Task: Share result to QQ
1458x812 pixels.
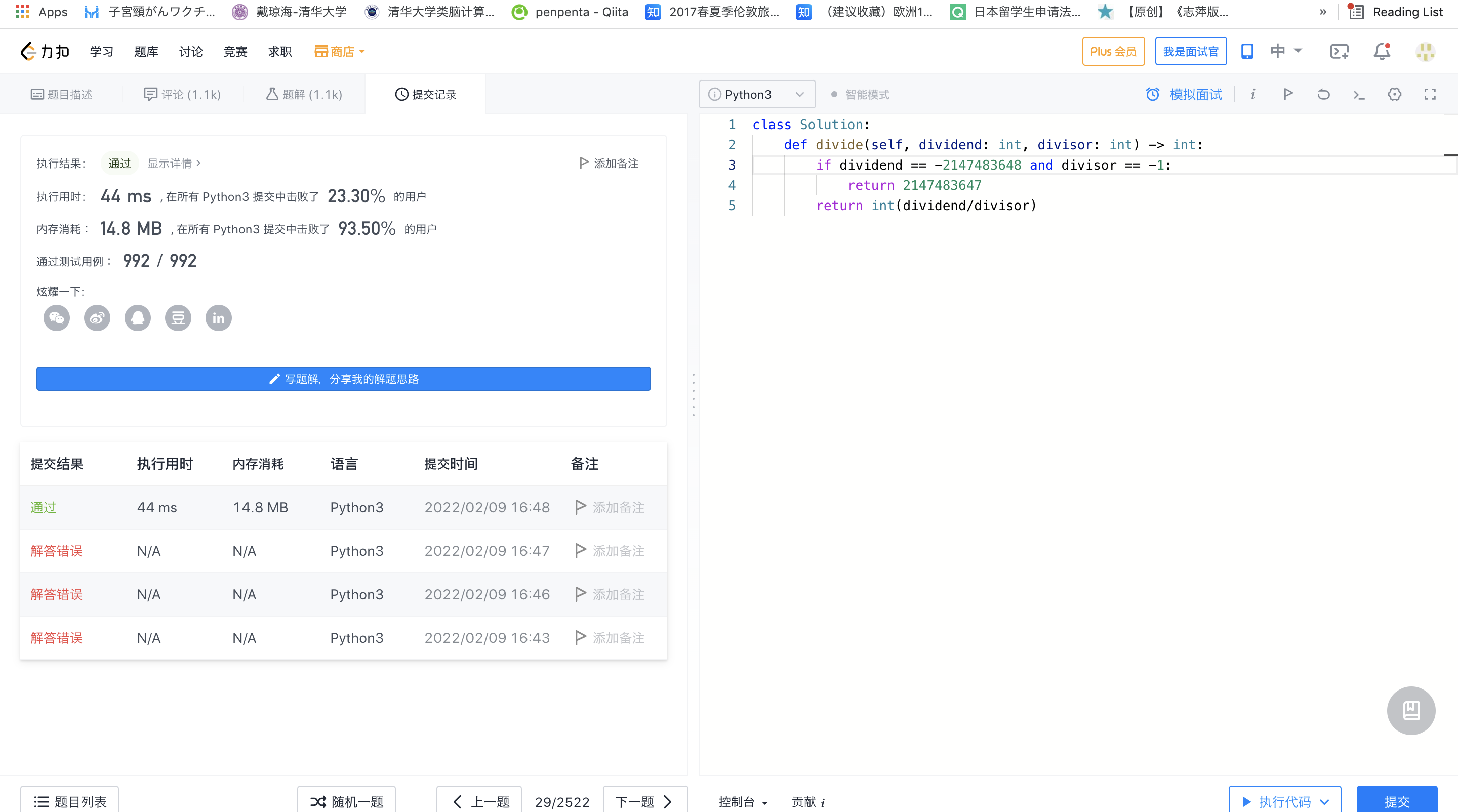Action: coord(138,318)
